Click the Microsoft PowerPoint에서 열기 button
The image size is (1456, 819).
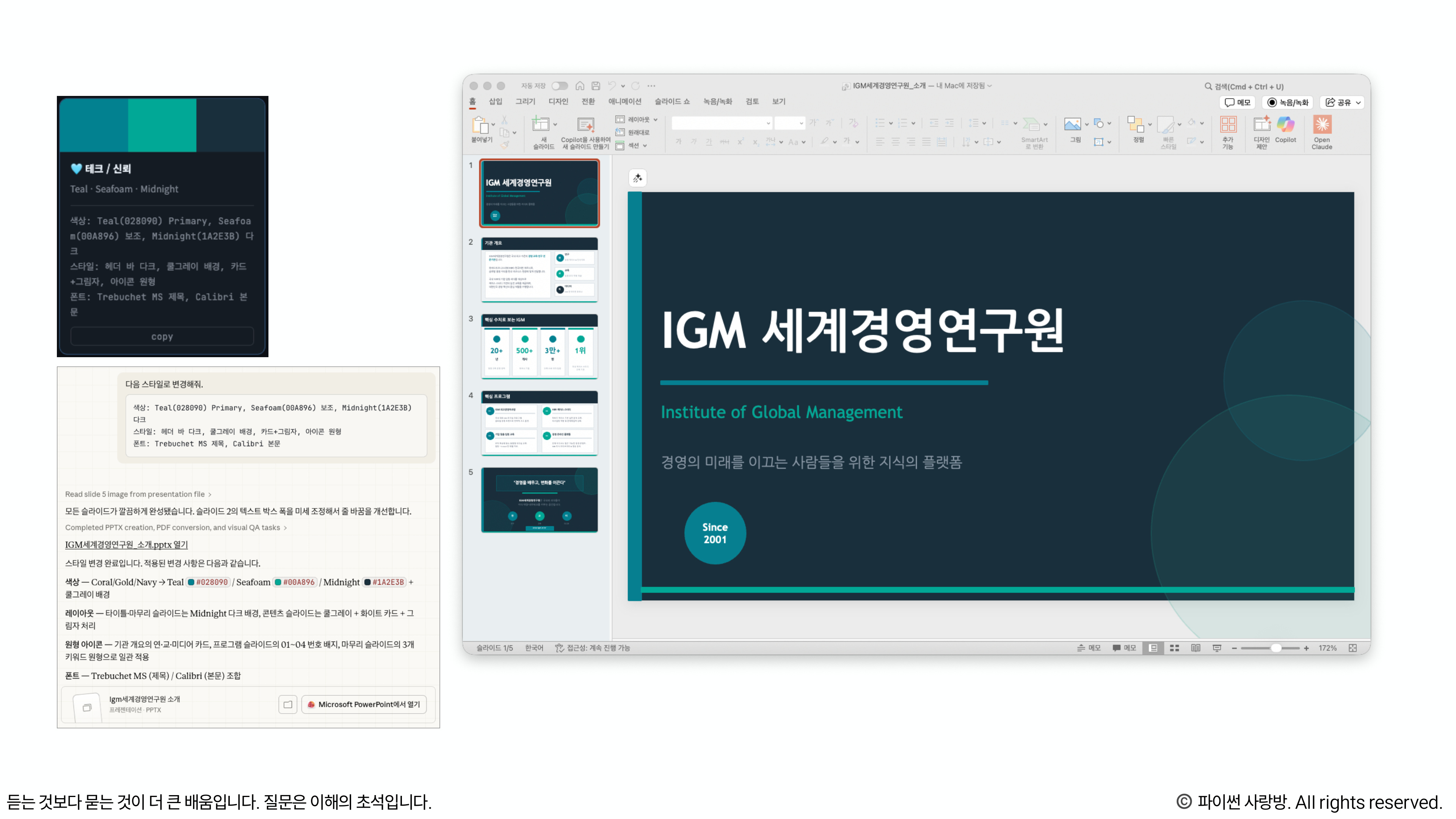pos(364,704)
